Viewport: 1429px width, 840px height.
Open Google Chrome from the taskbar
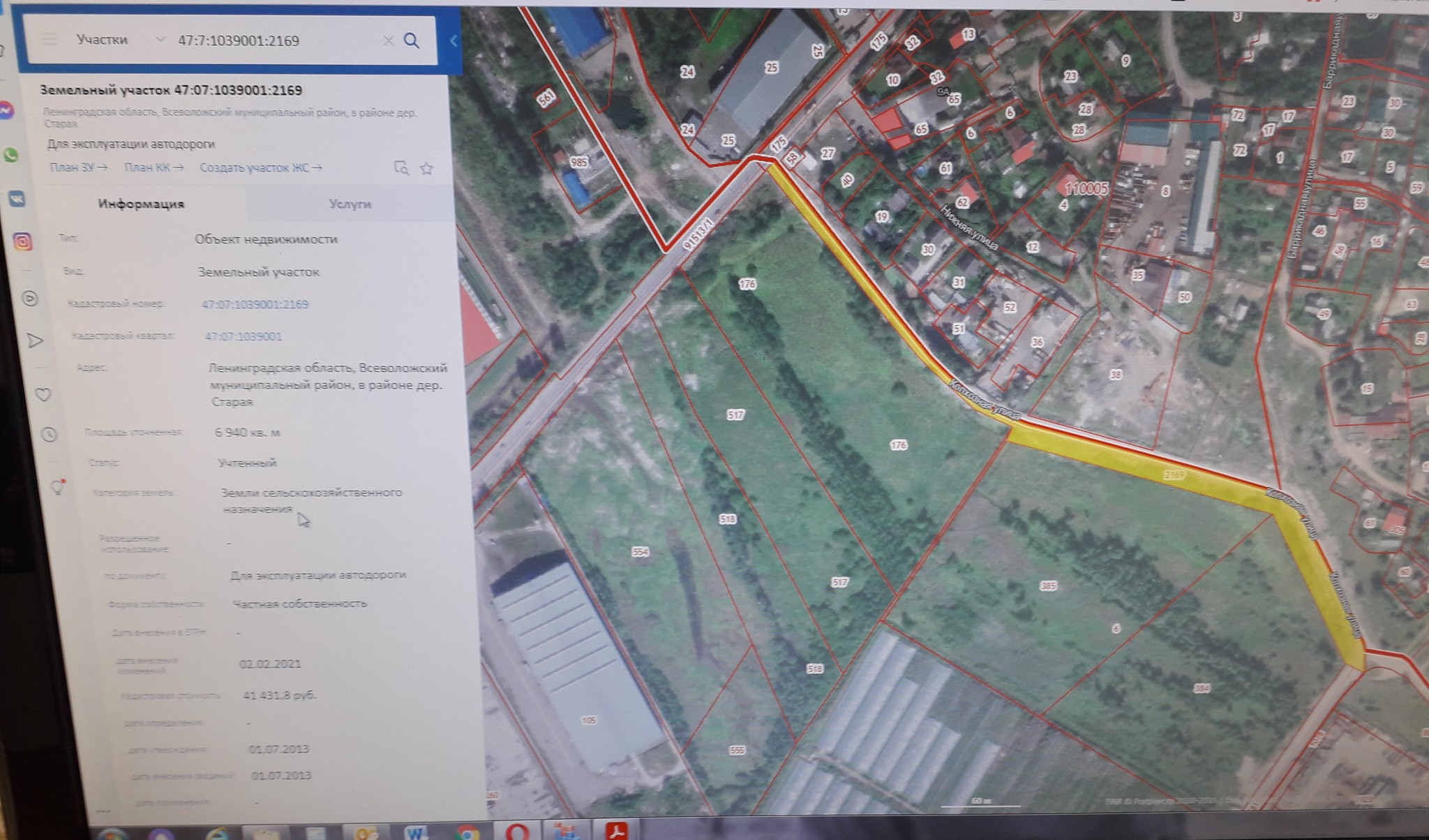(x=467, y=832)
